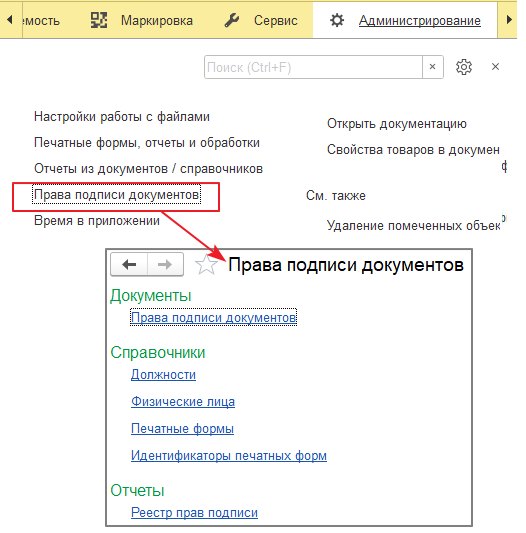Viewport: 526px width, 533px height.
Task: Add Права подписи документов to favorites star
Action: [x=206, y=264]
